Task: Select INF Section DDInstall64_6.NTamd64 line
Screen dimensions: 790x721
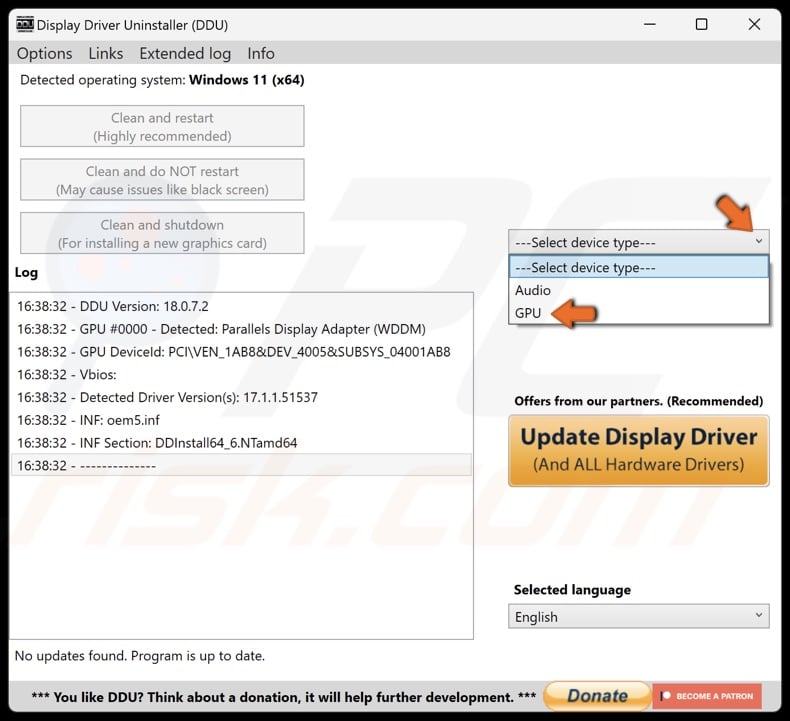Action: click(241, 443)
